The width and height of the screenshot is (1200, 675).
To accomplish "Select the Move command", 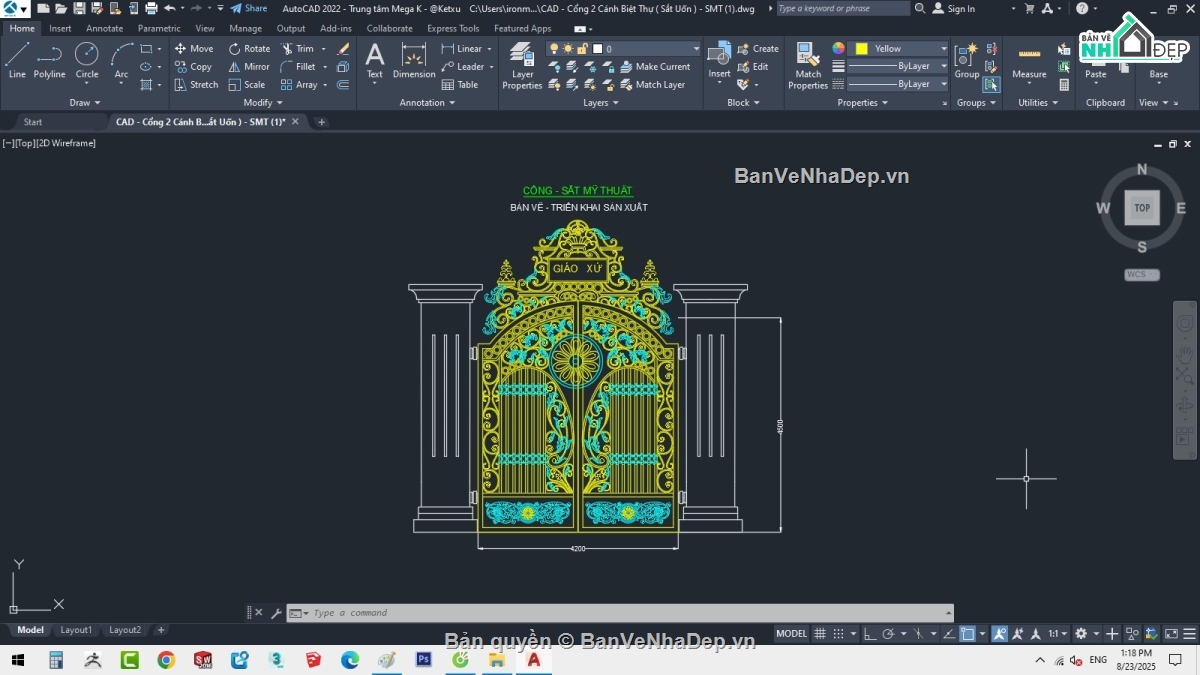I will pyautogui.click(x=194, y=47).
